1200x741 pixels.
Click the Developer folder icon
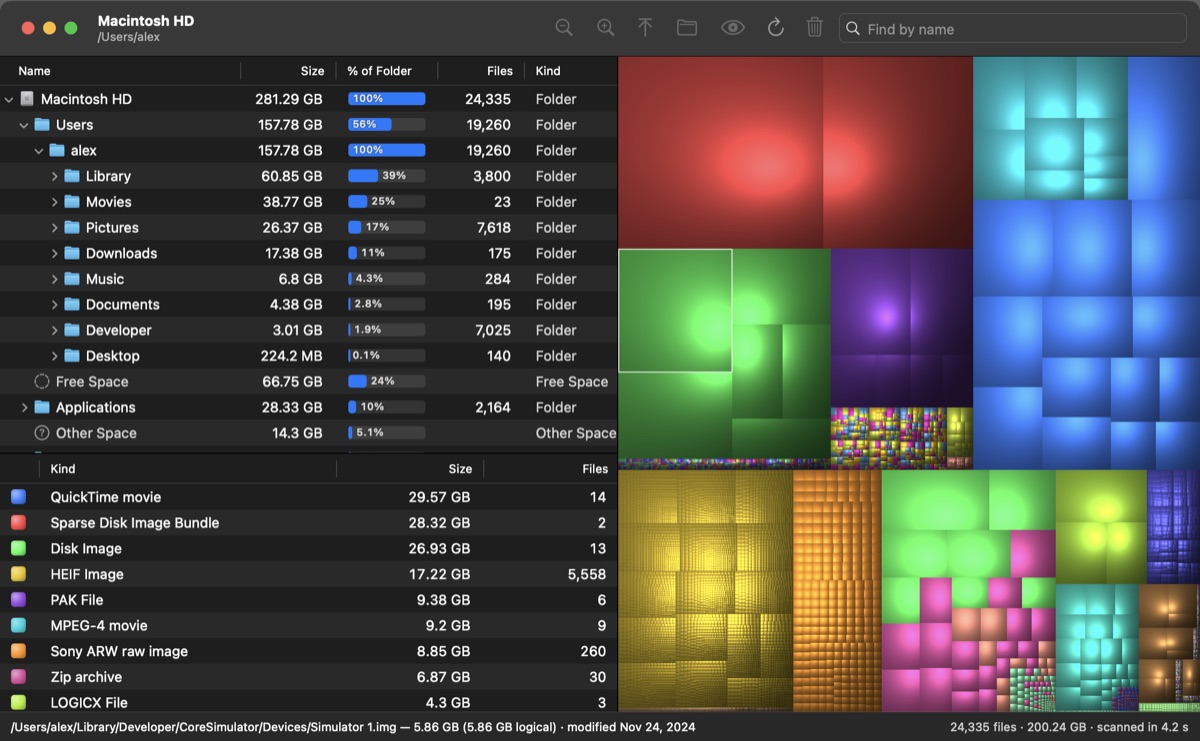click(x=72, y=330)
